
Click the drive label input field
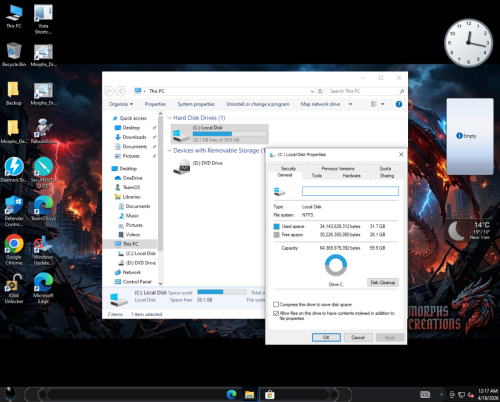coord(350,191)
